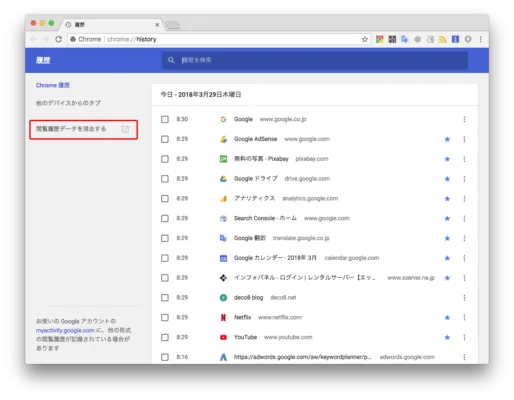514x400 pixels.
Task: Check the box for the Search Console entry
Action: [x=165, y=218]
